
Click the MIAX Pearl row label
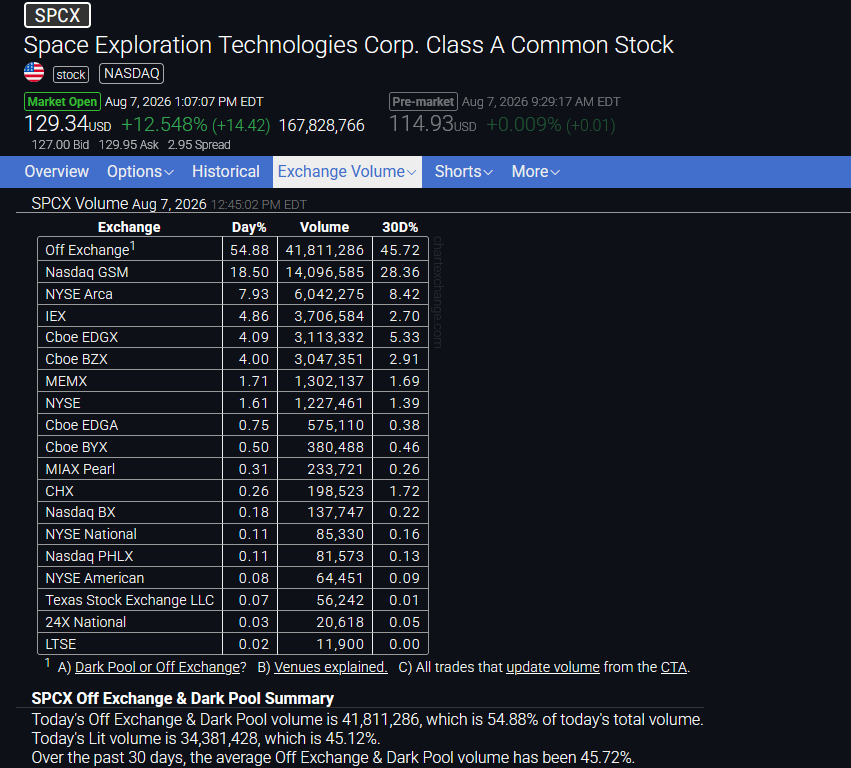[x=80, y=469]
